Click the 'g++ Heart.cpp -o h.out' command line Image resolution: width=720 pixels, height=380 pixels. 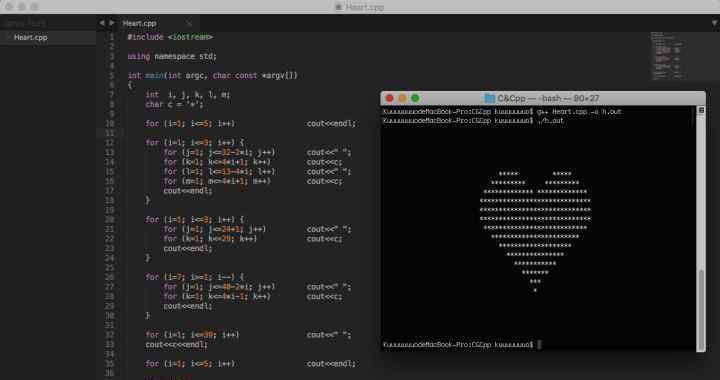point(579,112)
